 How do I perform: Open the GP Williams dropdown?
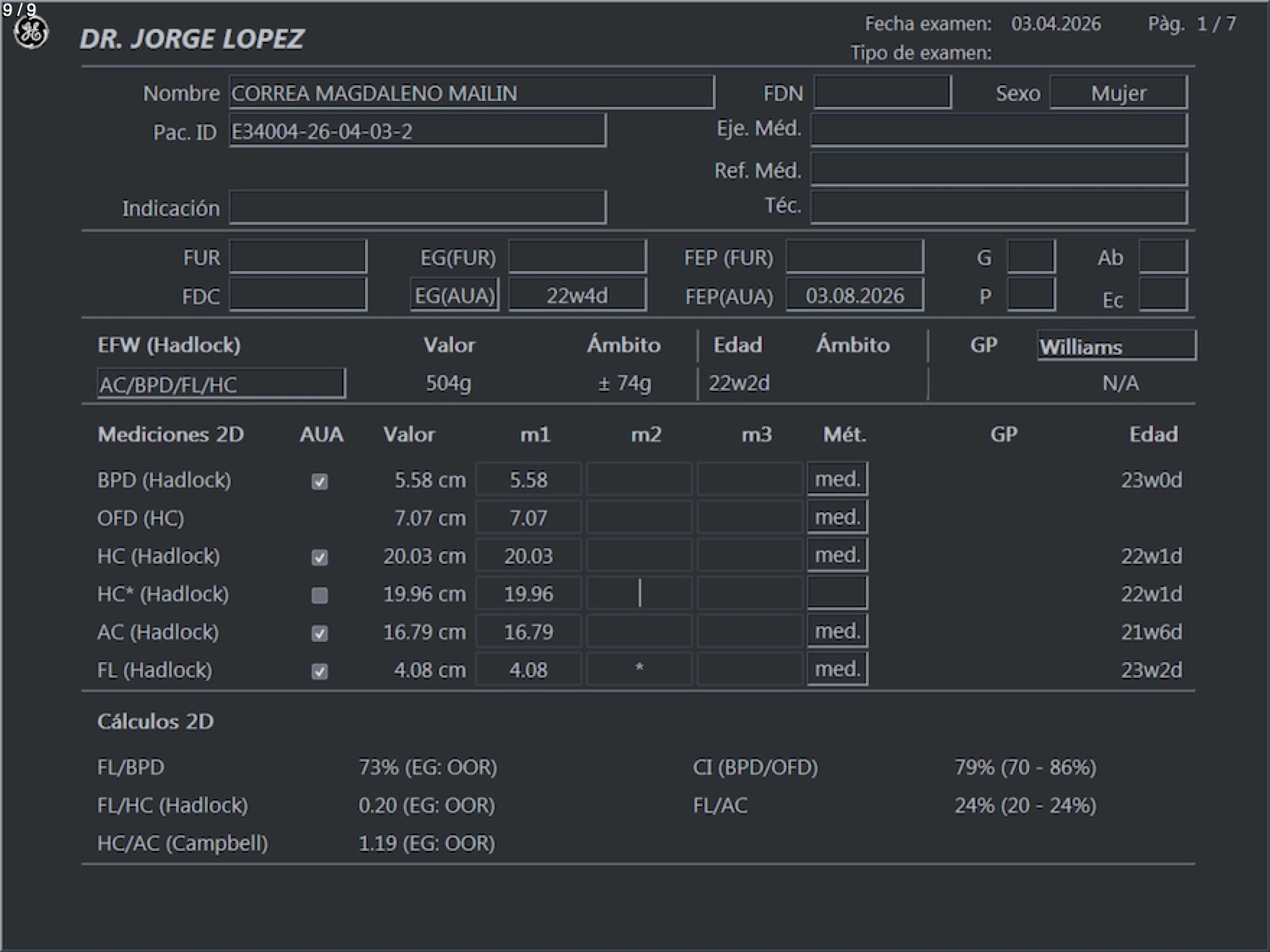coord(1116,346)
